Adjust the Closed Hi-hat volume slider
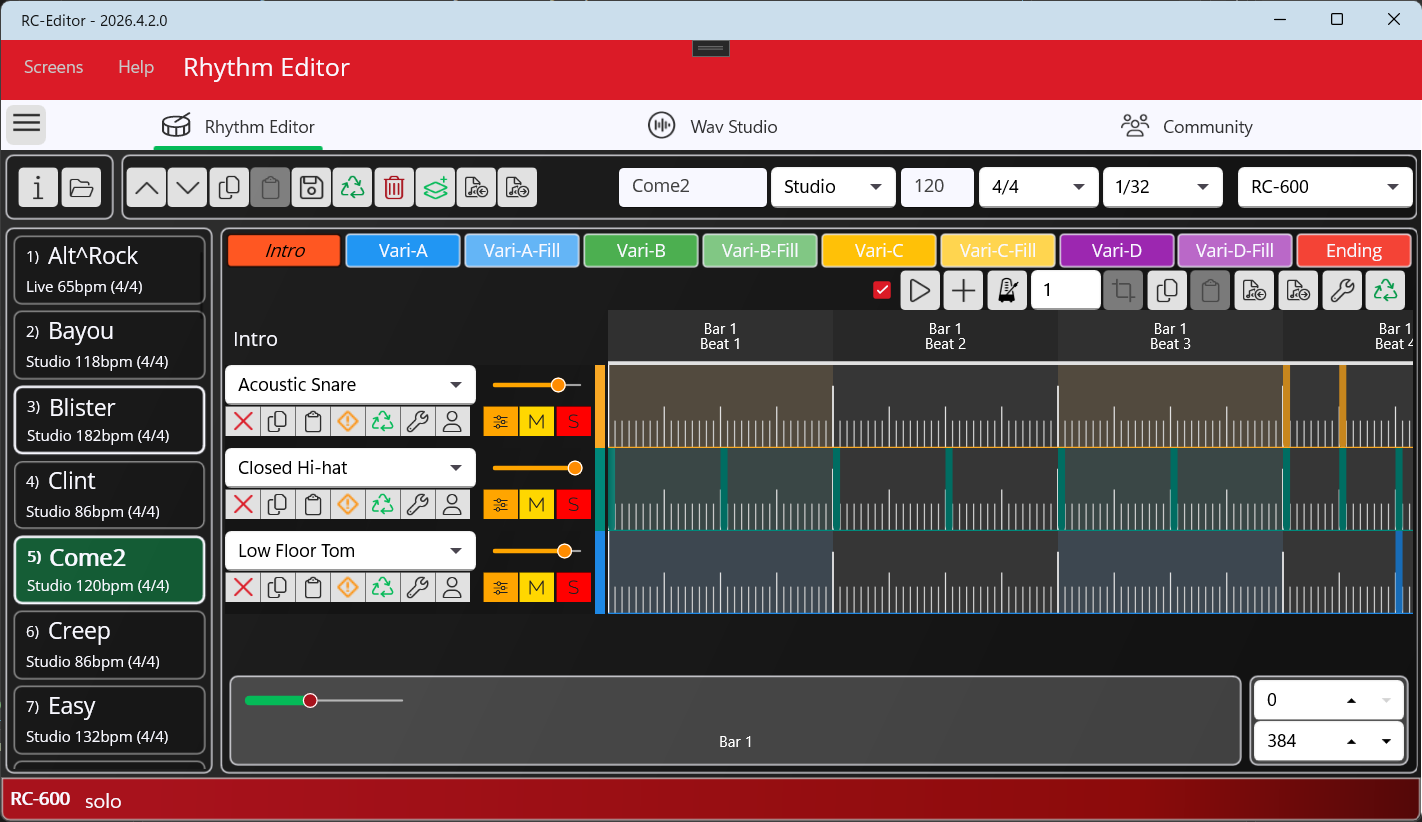 pos(536,468)
